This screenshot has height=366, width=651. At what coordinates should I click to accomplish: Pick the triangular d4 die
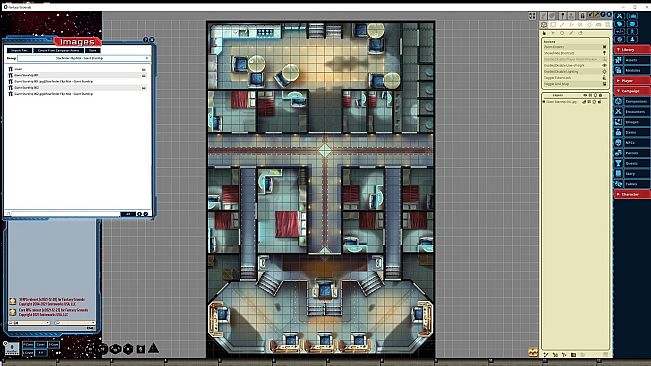153,348
